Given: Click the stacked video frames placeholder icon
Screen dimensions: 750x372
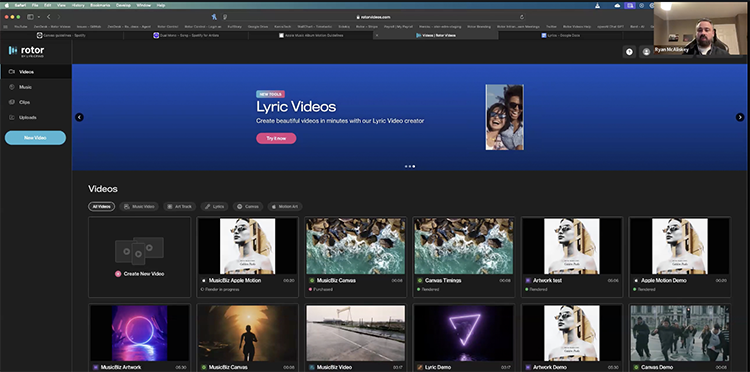Looking at the screenshot, I should [x=139, y=251].
